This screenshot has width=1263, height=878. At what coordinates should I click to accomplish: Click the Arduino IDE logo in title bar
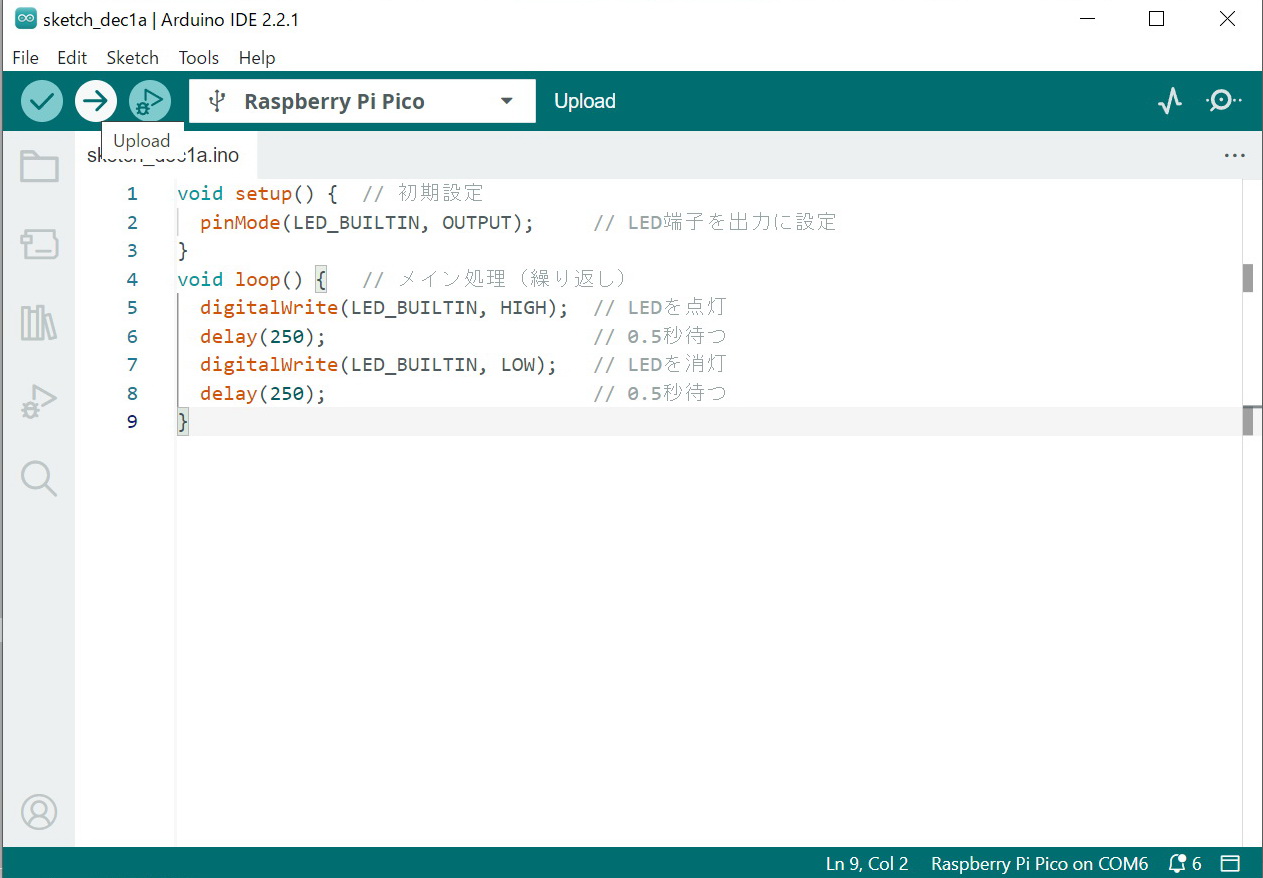click(x=26, y=19)
